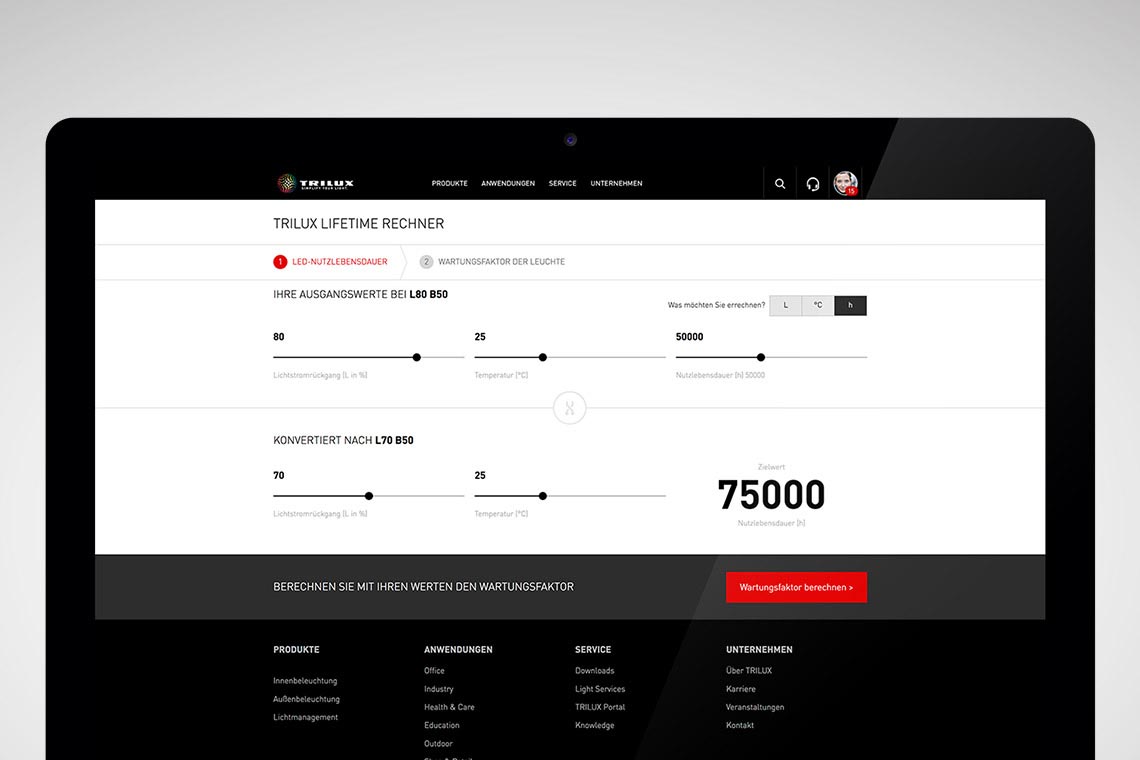Screen dimensions: 1140x760
Task: Open the Produkte menu
Action: pyautogui.click(x=449, y=183)
